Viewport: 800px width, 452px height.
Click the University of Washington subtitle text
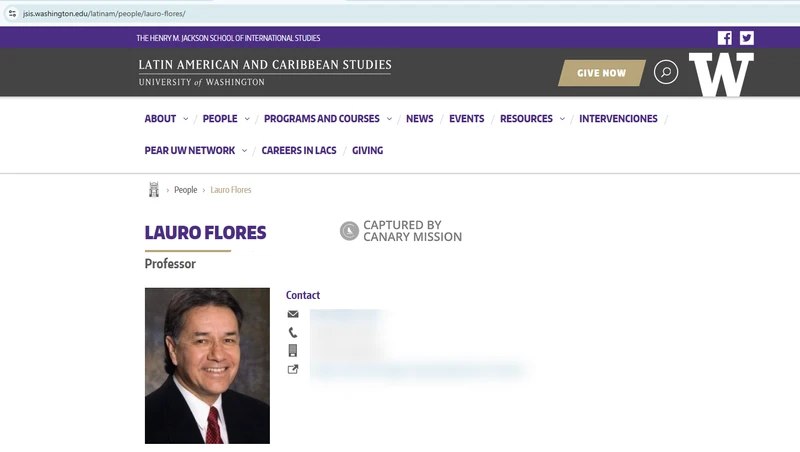202,82
